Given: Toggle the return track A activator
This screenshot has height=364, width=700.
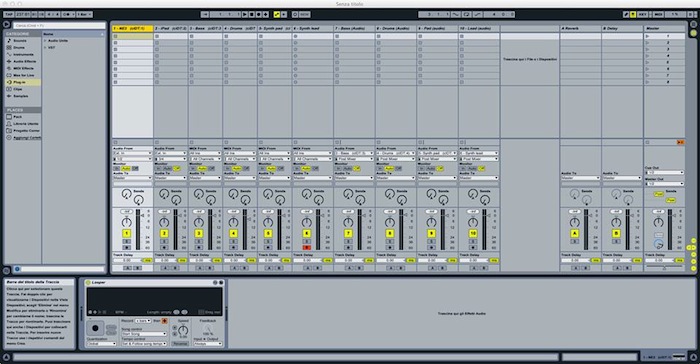Looking at the screenshot, I should [575, 233].
